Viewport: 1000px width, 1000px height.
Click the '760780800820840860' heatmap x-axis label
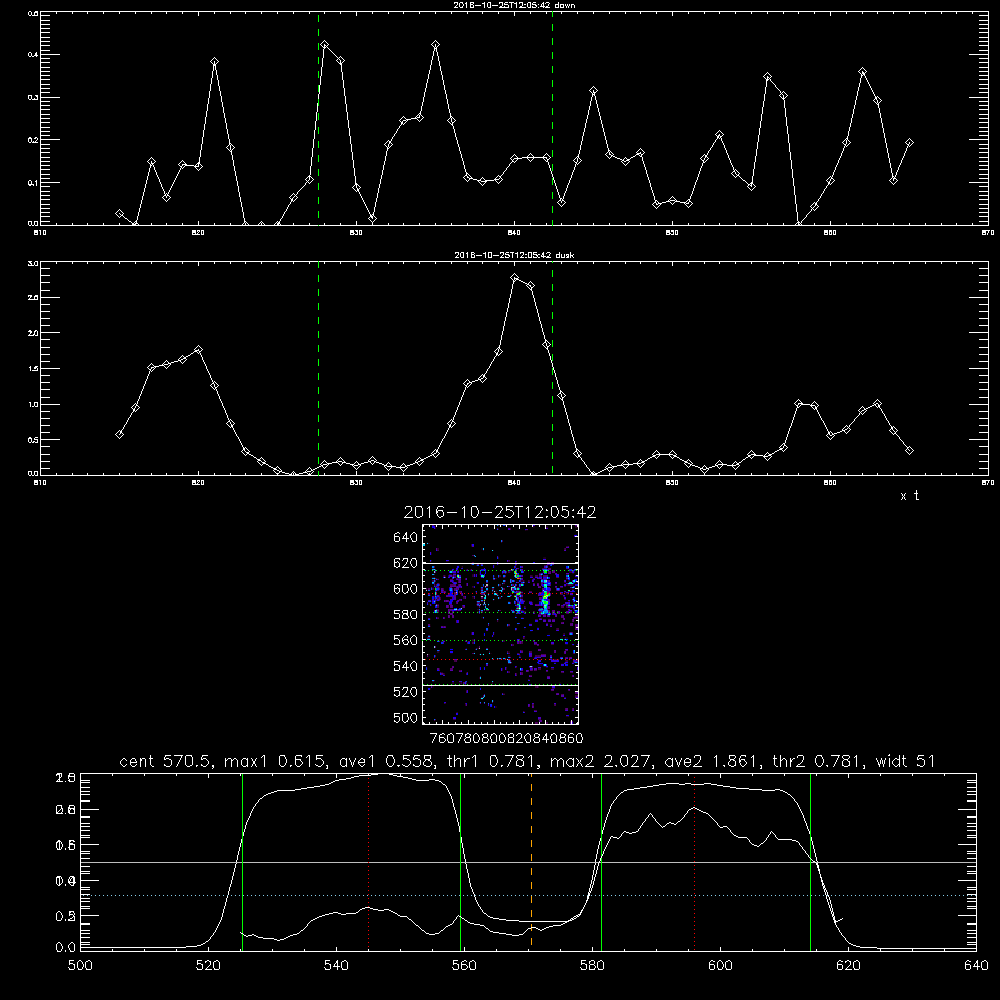point(506,739)
